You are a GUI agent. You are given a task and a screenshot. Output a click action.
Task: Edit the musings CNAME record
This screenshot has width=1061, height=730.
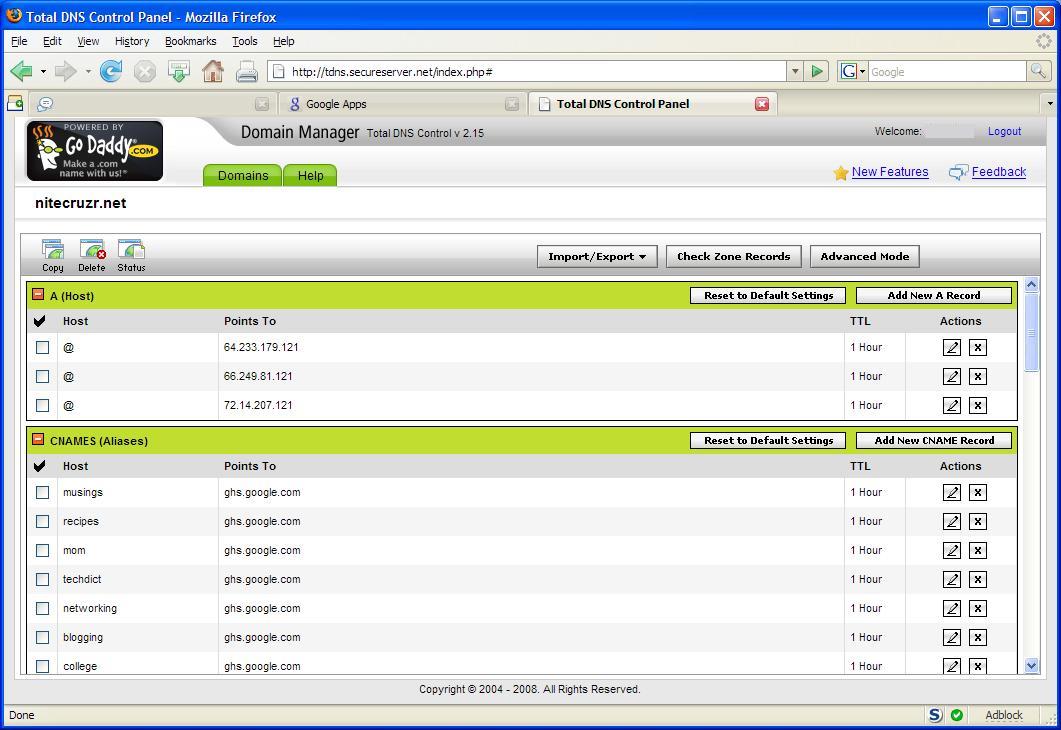(x=951, y=493)
